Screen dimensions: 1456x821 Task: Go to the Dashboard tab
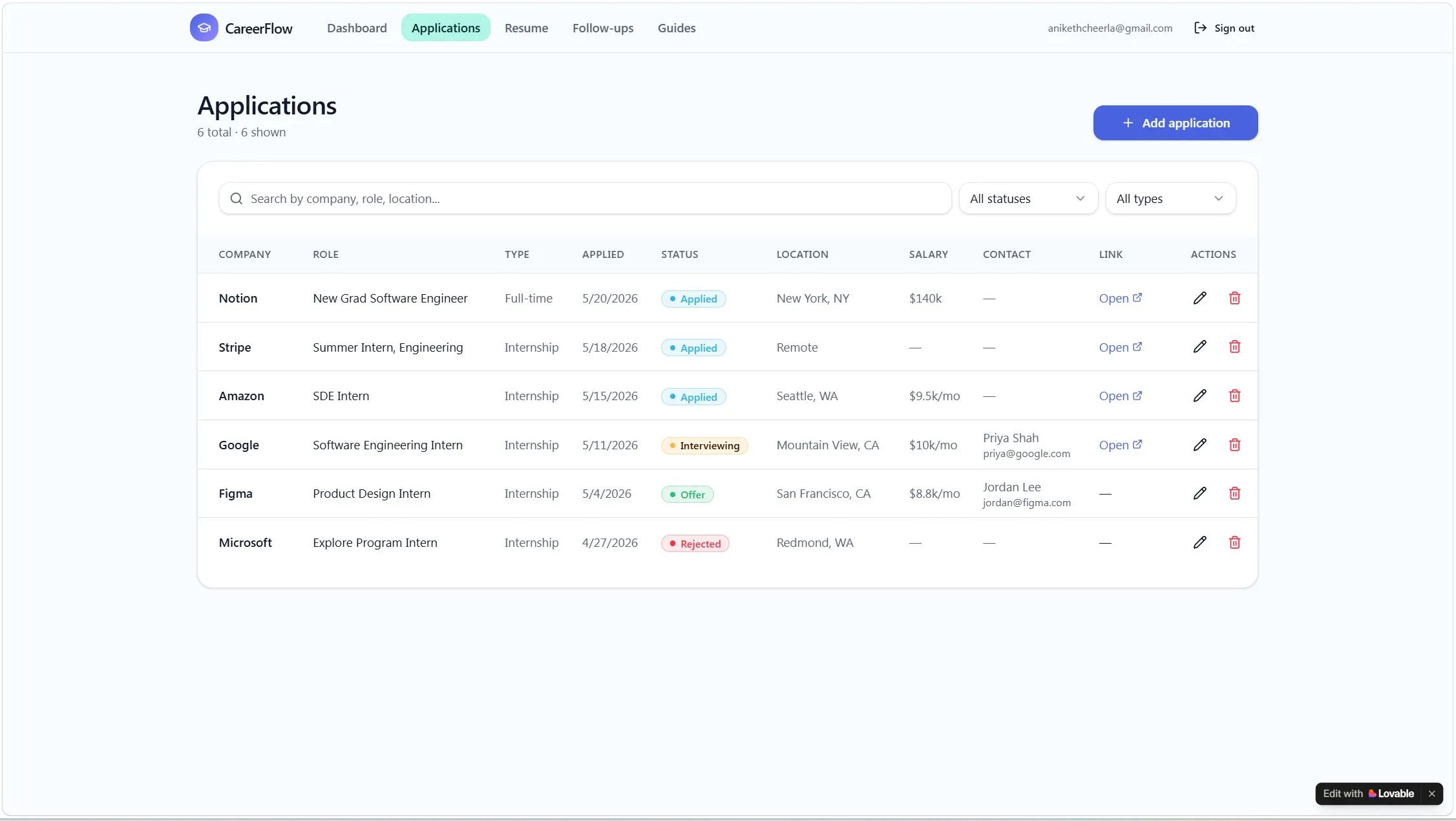[357, 28]
